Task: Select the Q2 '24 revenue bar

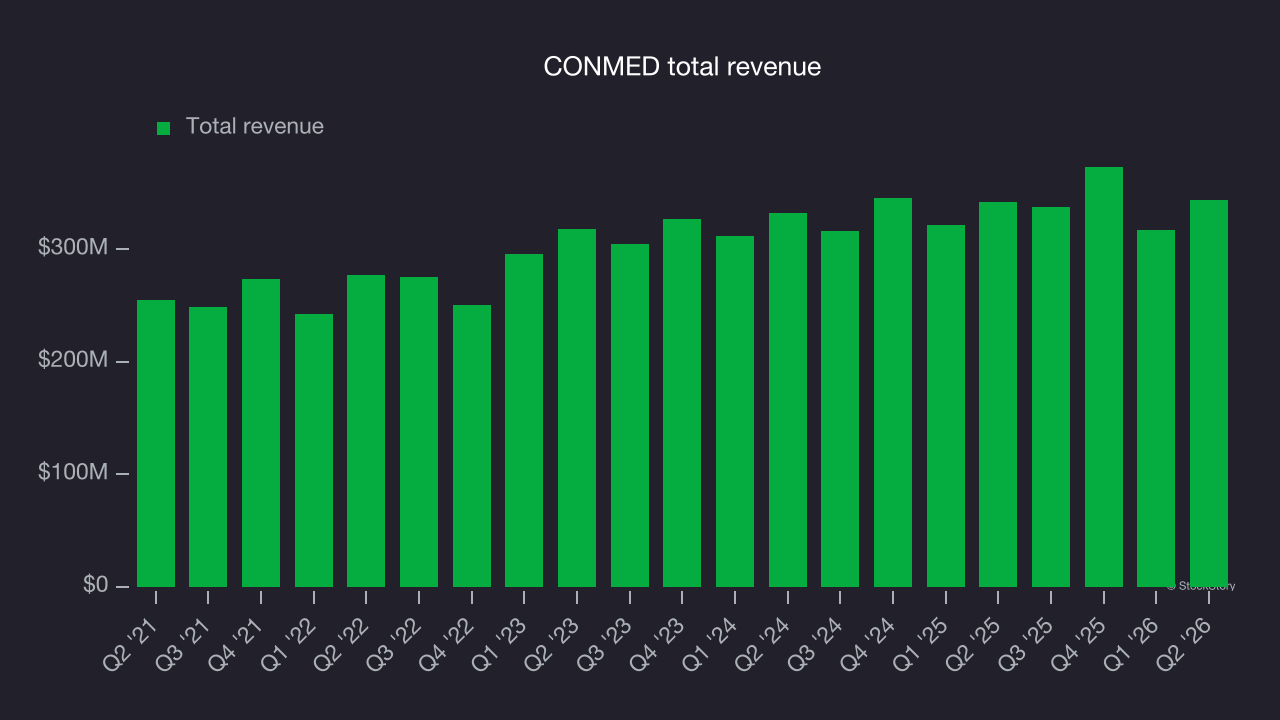Action: click(x=788, y=400)
